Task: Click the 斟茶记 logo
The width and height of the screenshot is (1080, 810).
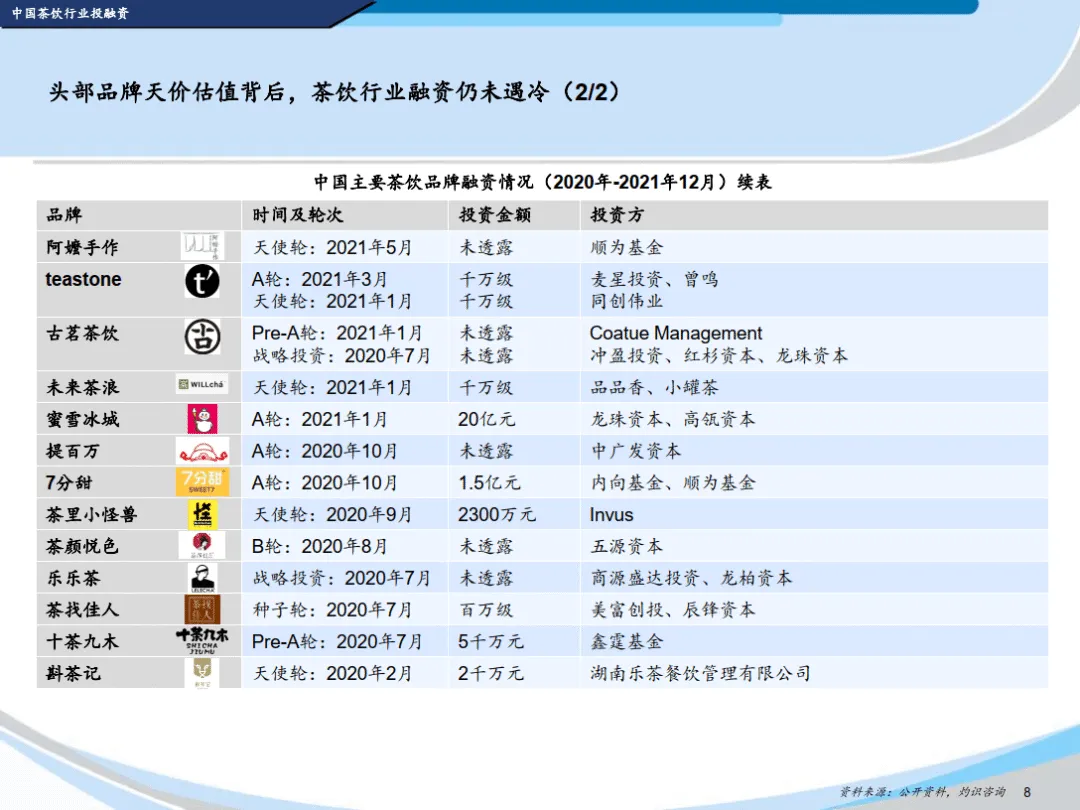Action: [202, 673]
